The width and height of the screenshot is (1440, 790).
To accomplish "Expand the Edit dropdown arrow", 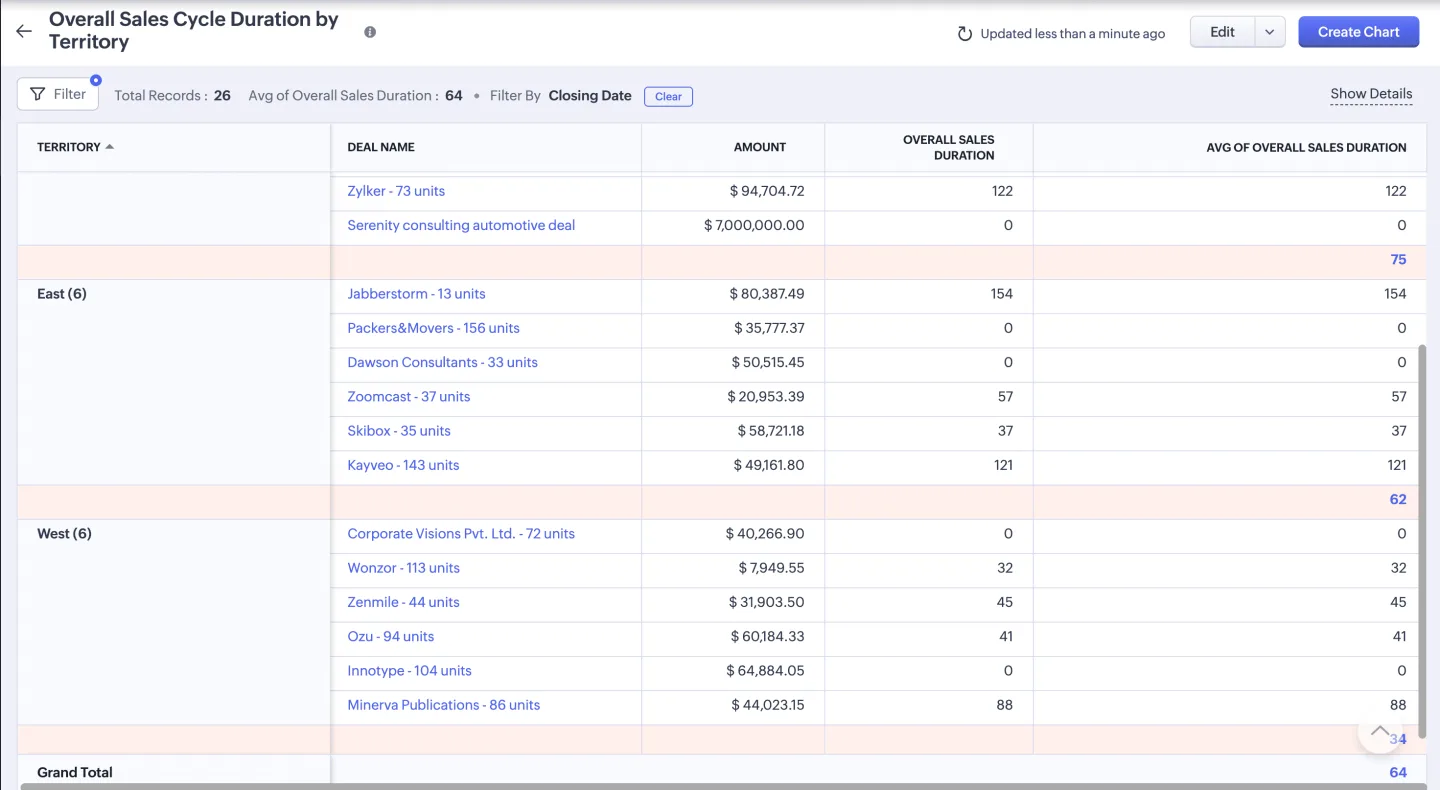I will 1269,32.
